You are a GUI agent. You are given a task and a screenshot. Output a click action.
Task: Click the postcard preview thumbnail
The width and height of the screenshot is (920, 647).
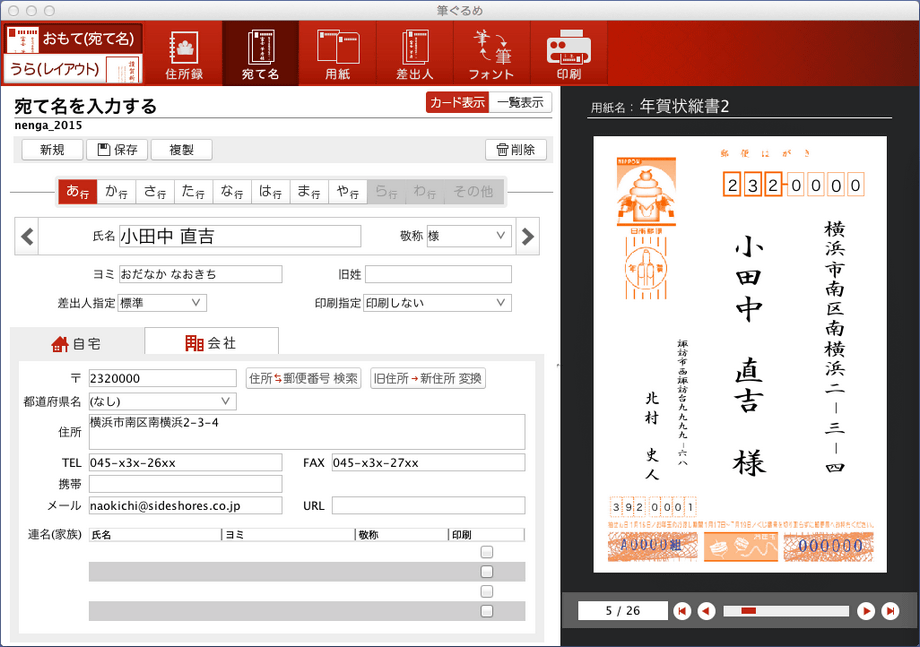point(740,354)
